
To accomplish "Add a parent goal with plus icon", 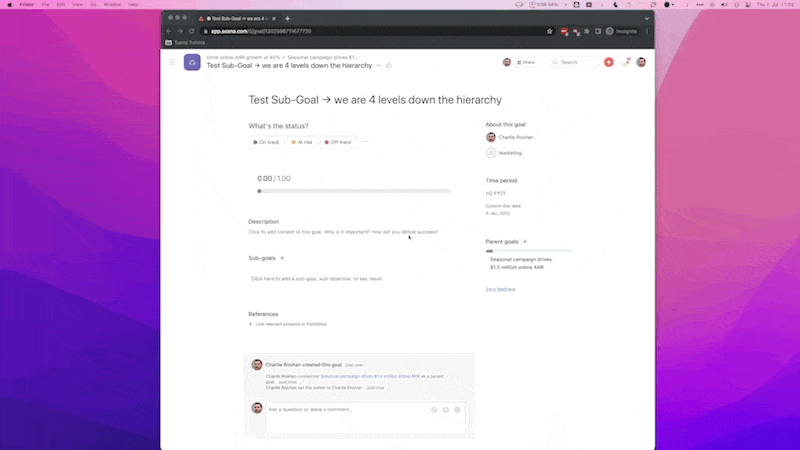I will pos(525,242).
